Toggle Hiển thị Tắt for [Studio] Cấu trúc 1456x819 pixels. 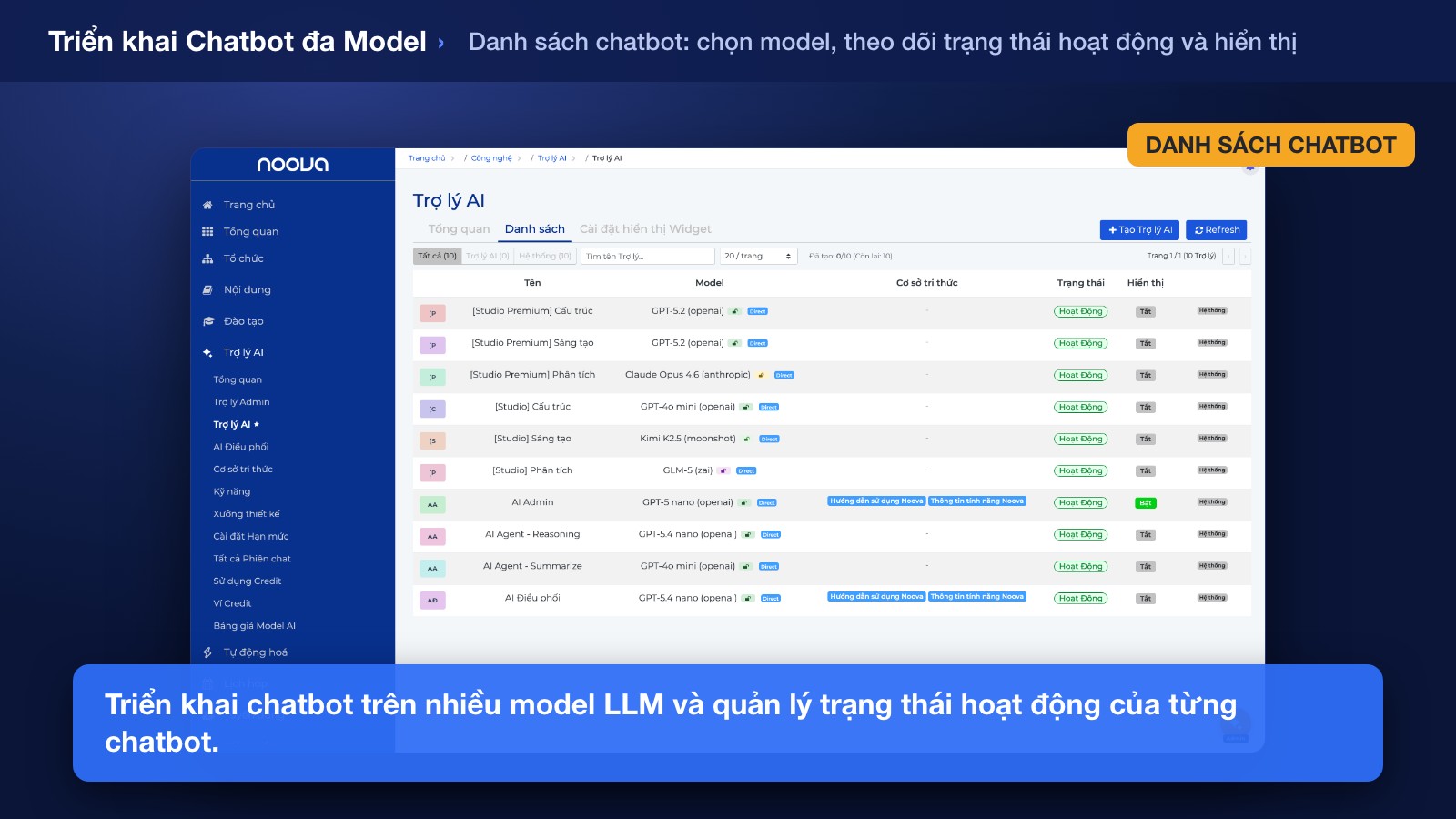point(1146,407)
